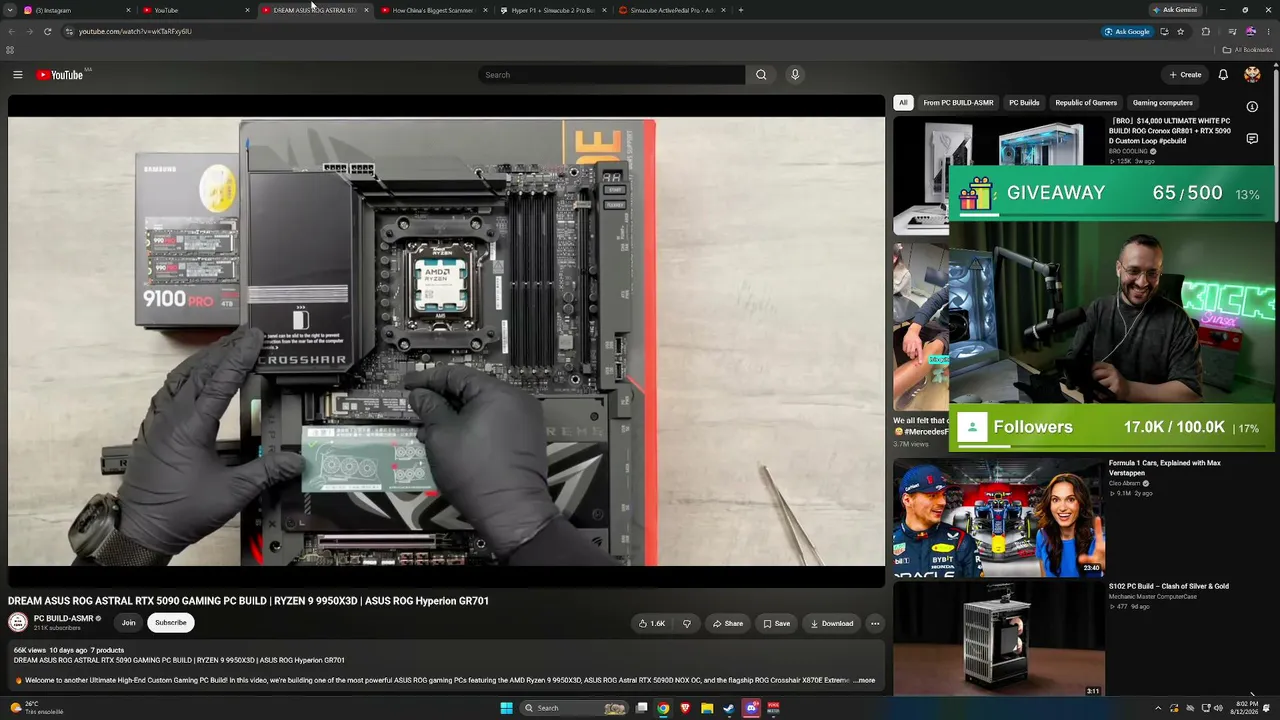Image resolution: width=1280 pixels, height=720 pixels.
Task: Open Formula 1 Cars, Explained video title
Action: [x=1165, y=468]
